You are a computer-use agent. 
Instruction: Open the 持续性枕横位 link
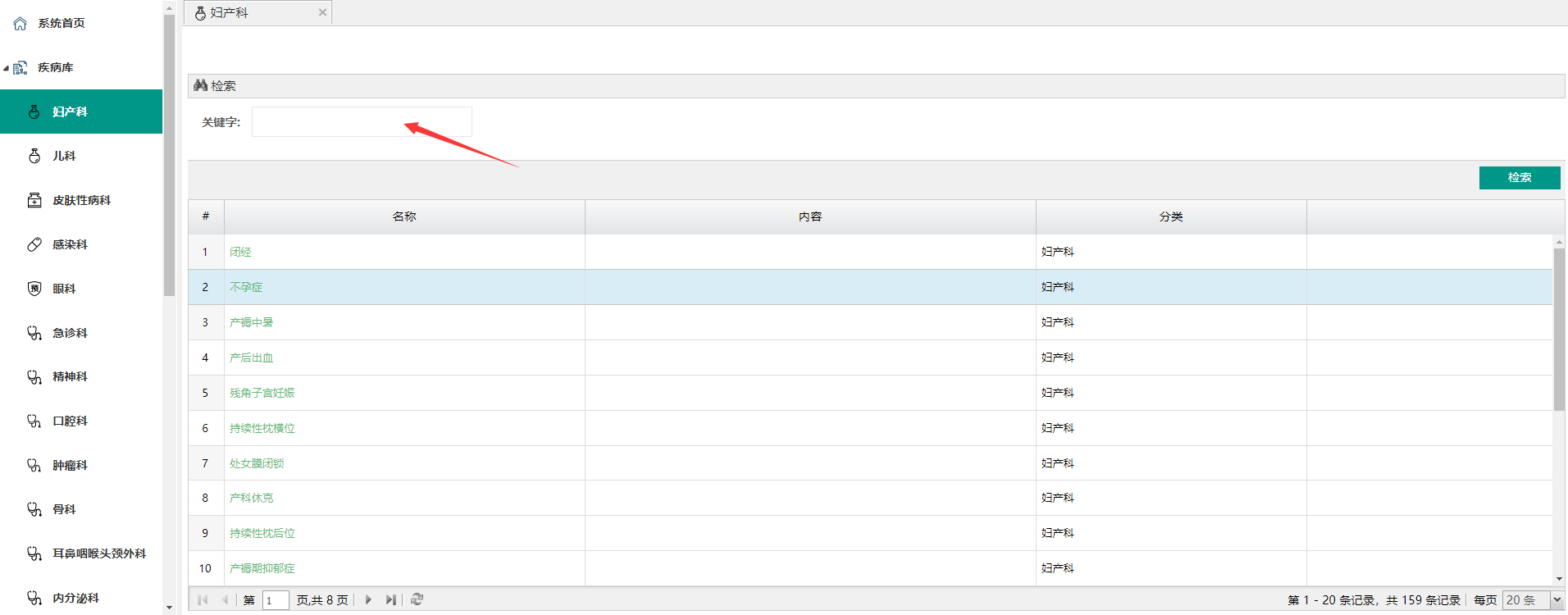pos(262,428)
